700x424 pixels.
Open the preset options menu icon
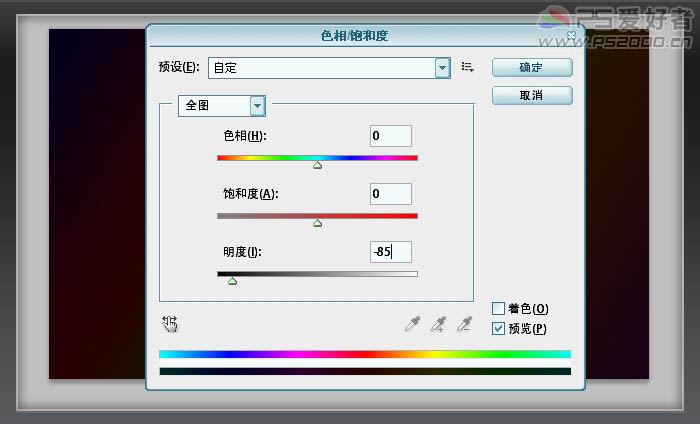[467, 68]
